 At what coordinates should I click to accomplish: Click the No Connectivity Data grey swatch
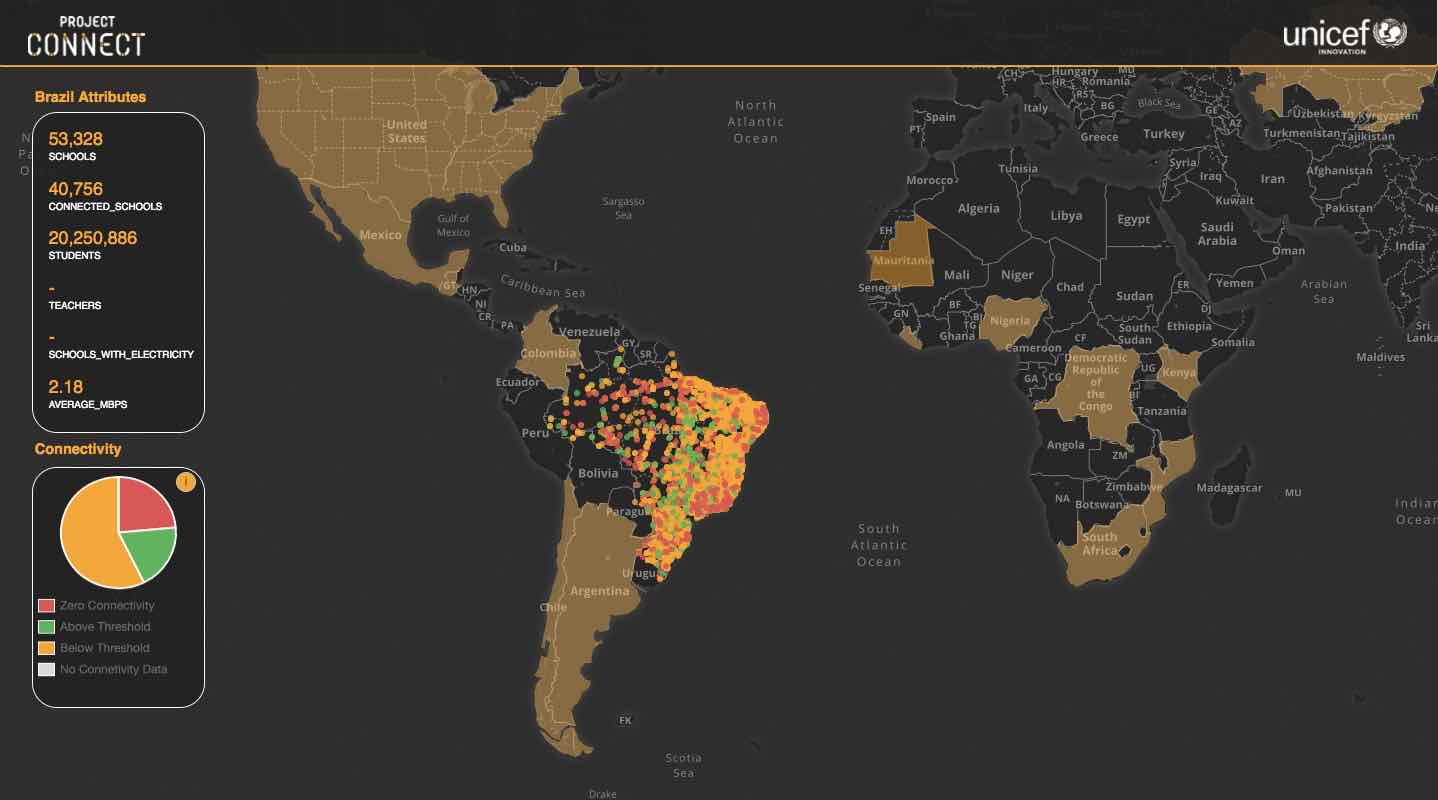(x=46, y=669)
